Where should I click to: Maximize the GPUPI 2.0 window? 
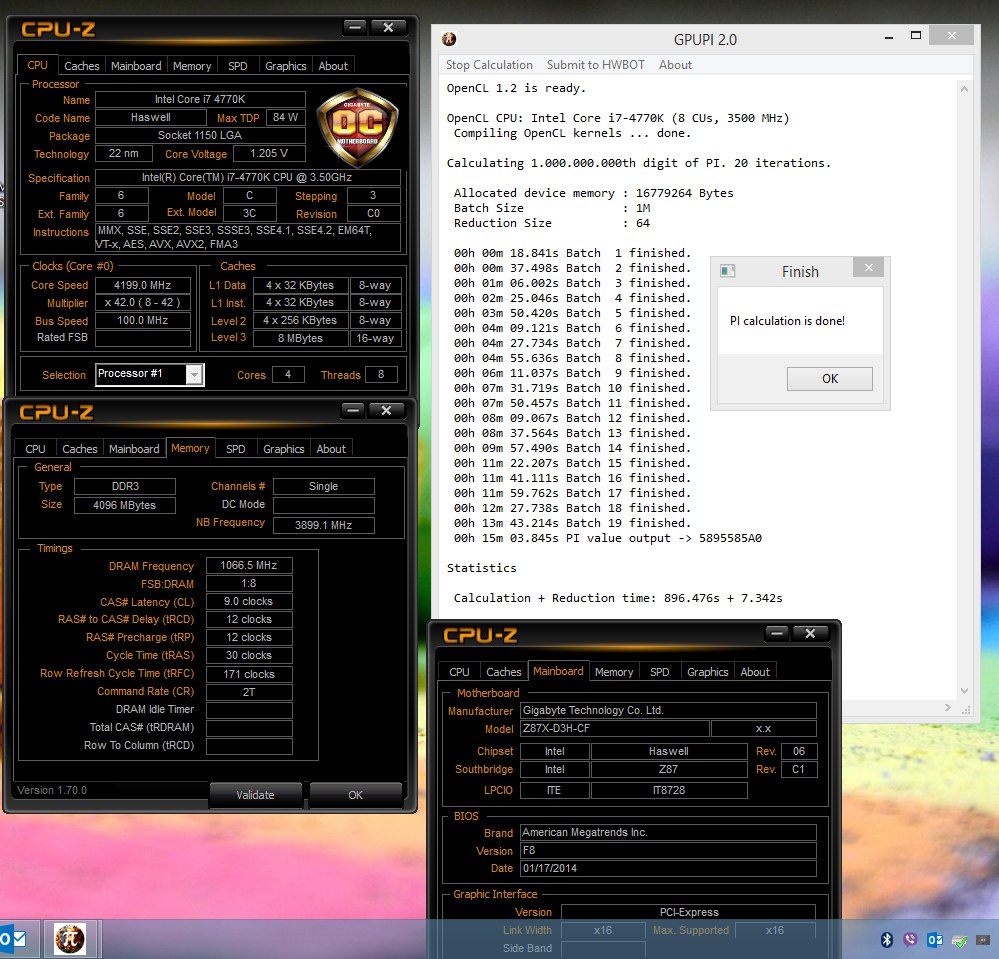pos(916,36)
